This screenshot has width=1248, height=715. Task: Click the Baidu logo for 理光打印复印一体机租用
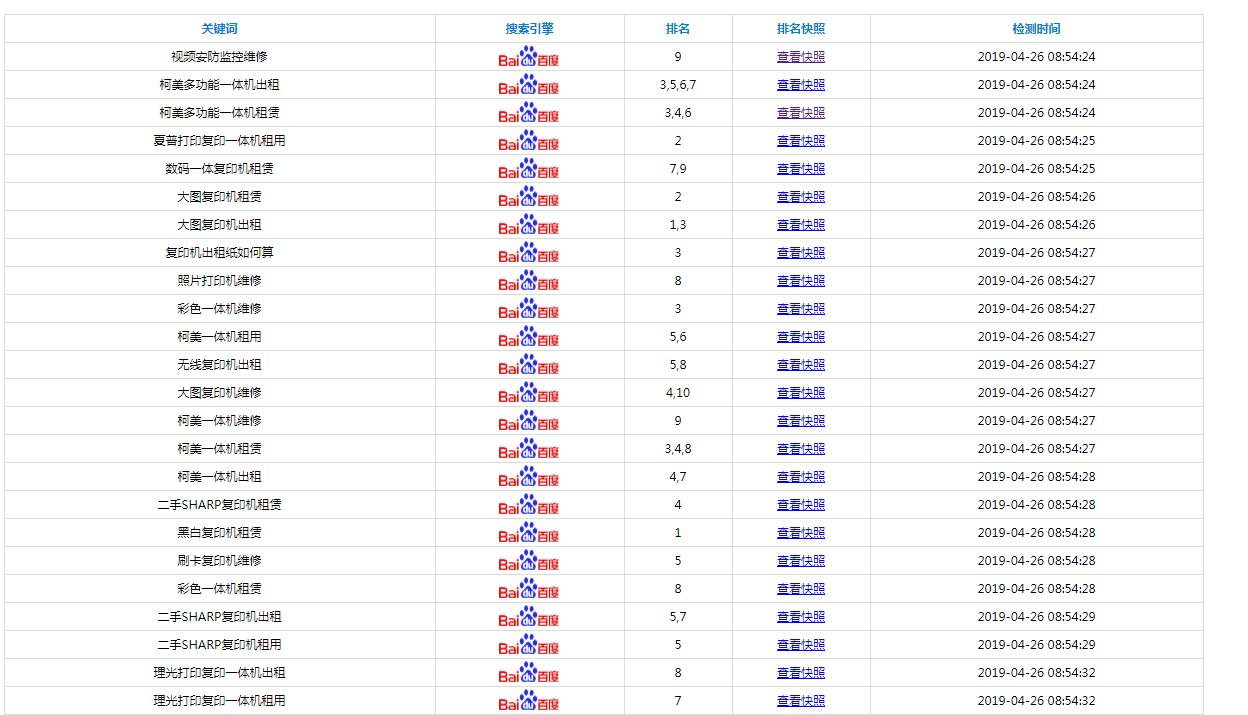pyautogui.click(x=529, y=702)
